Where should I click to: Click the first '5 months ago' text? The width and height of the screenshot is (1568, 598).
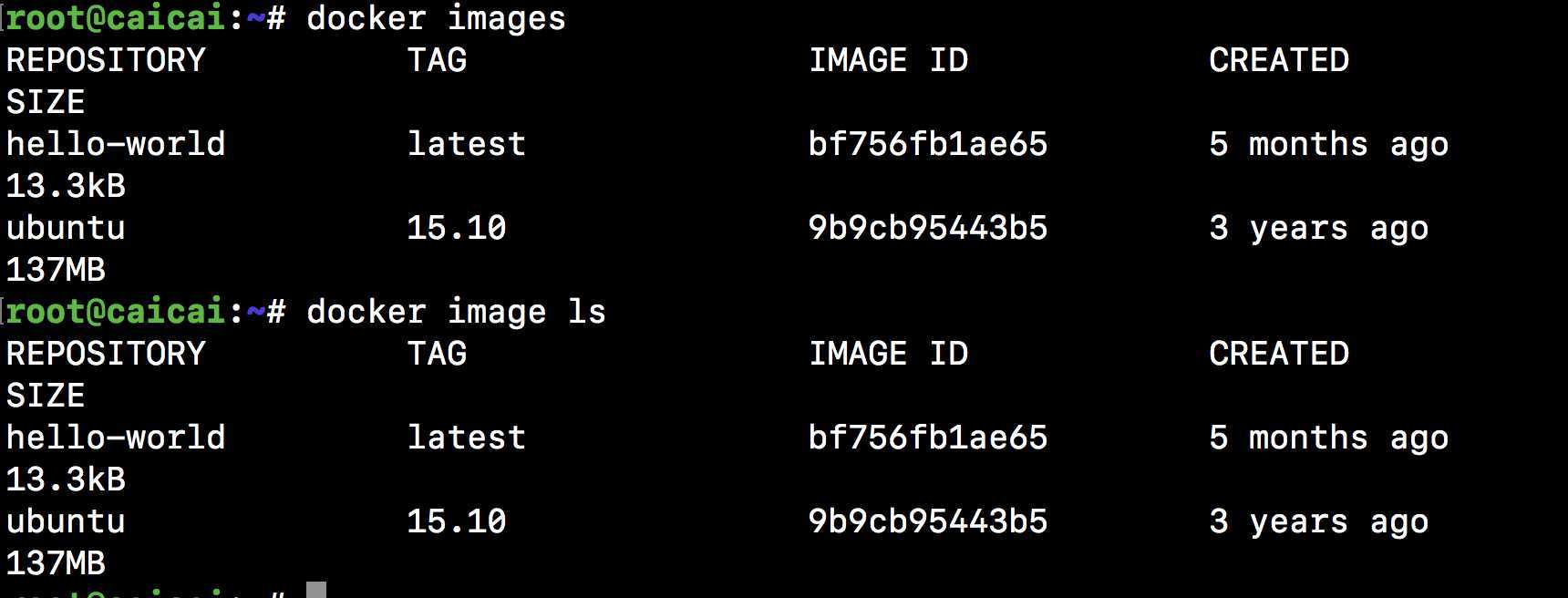point(1328,145)
